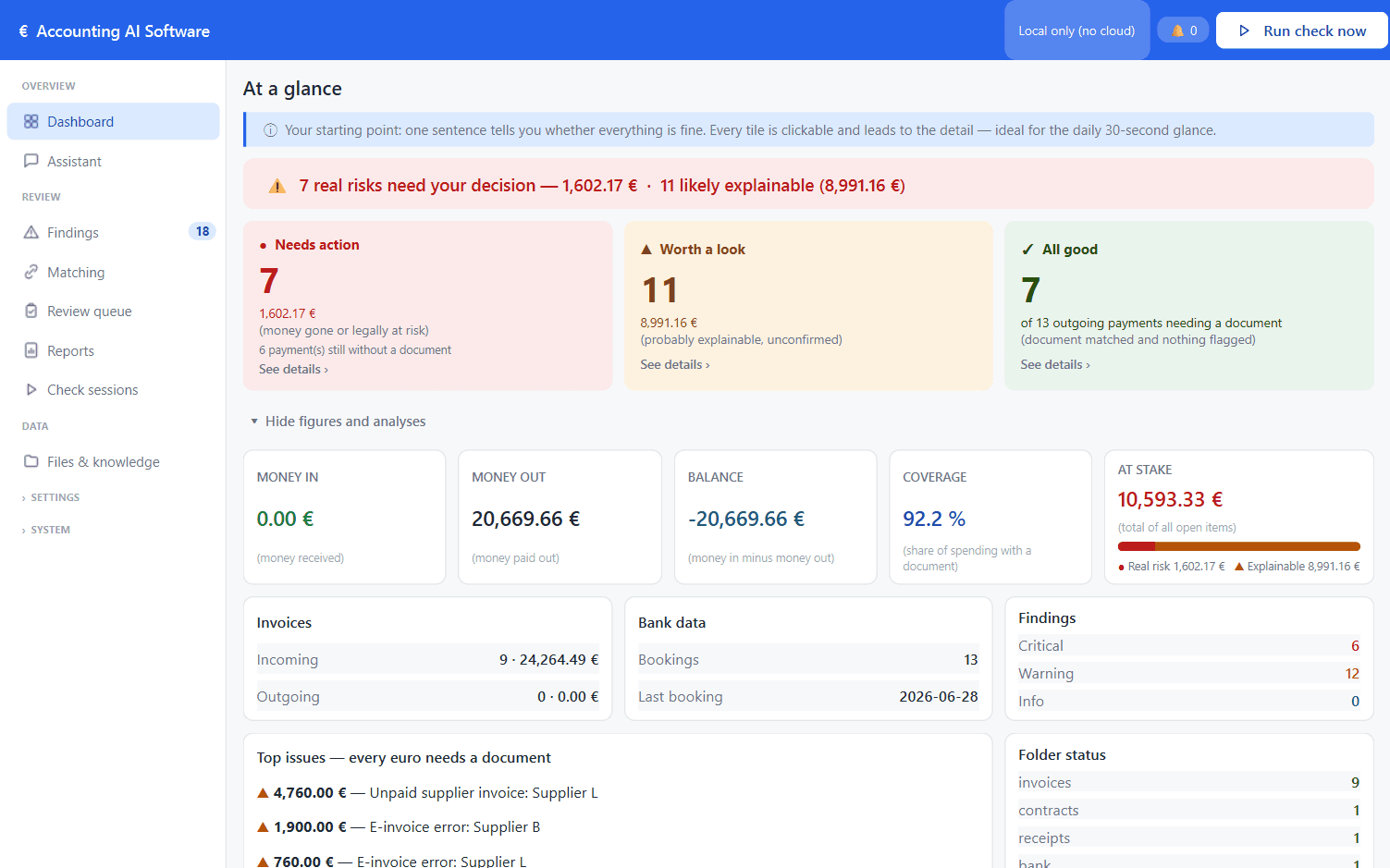Click the play icon in Run check now
The image size is (1390, 868).
pos(1244,31)
